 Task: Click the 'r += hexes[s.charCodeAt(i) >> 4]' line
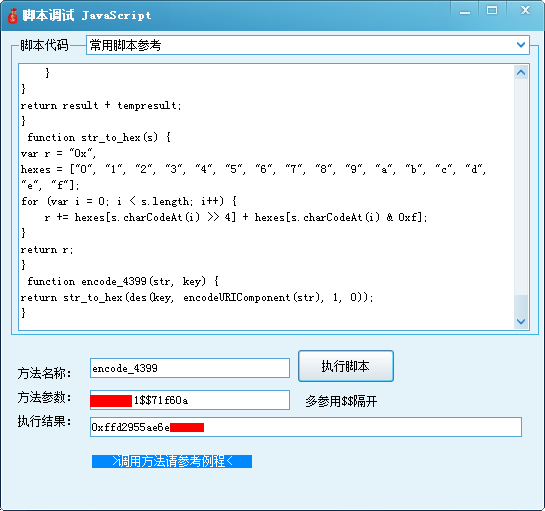pos(236,218)
